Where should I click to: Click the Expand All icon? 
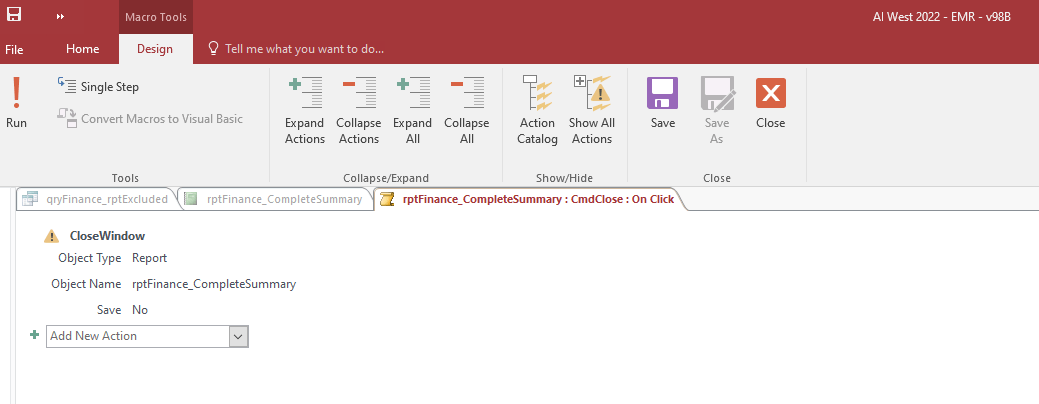pyautogui.click(x=412, y=93)
